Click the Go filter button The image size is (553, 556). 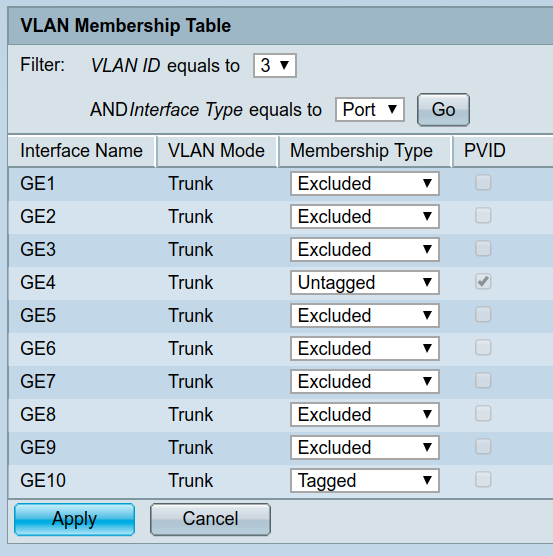443,110
